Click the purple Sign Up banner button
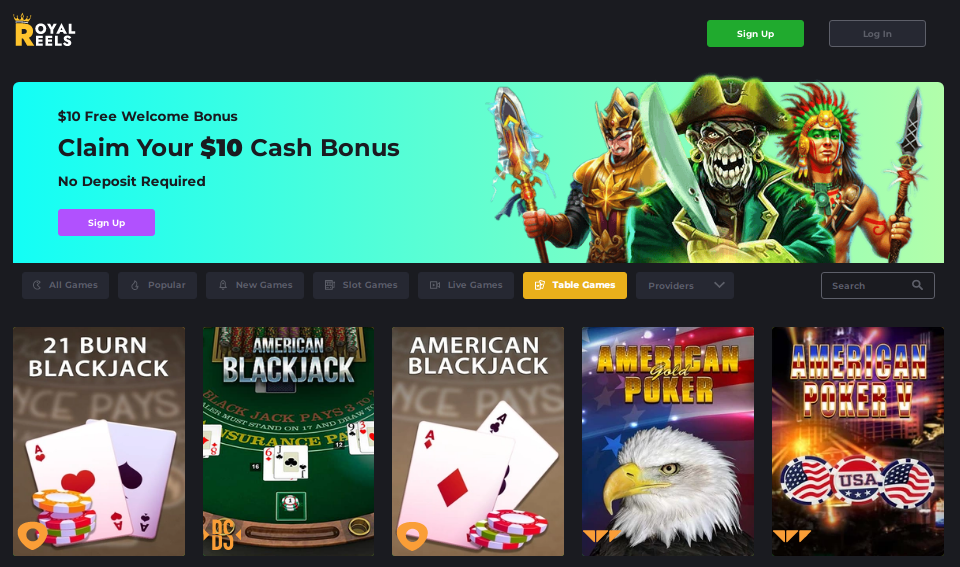Screen dimensions: 960x567 coord(107,222)
